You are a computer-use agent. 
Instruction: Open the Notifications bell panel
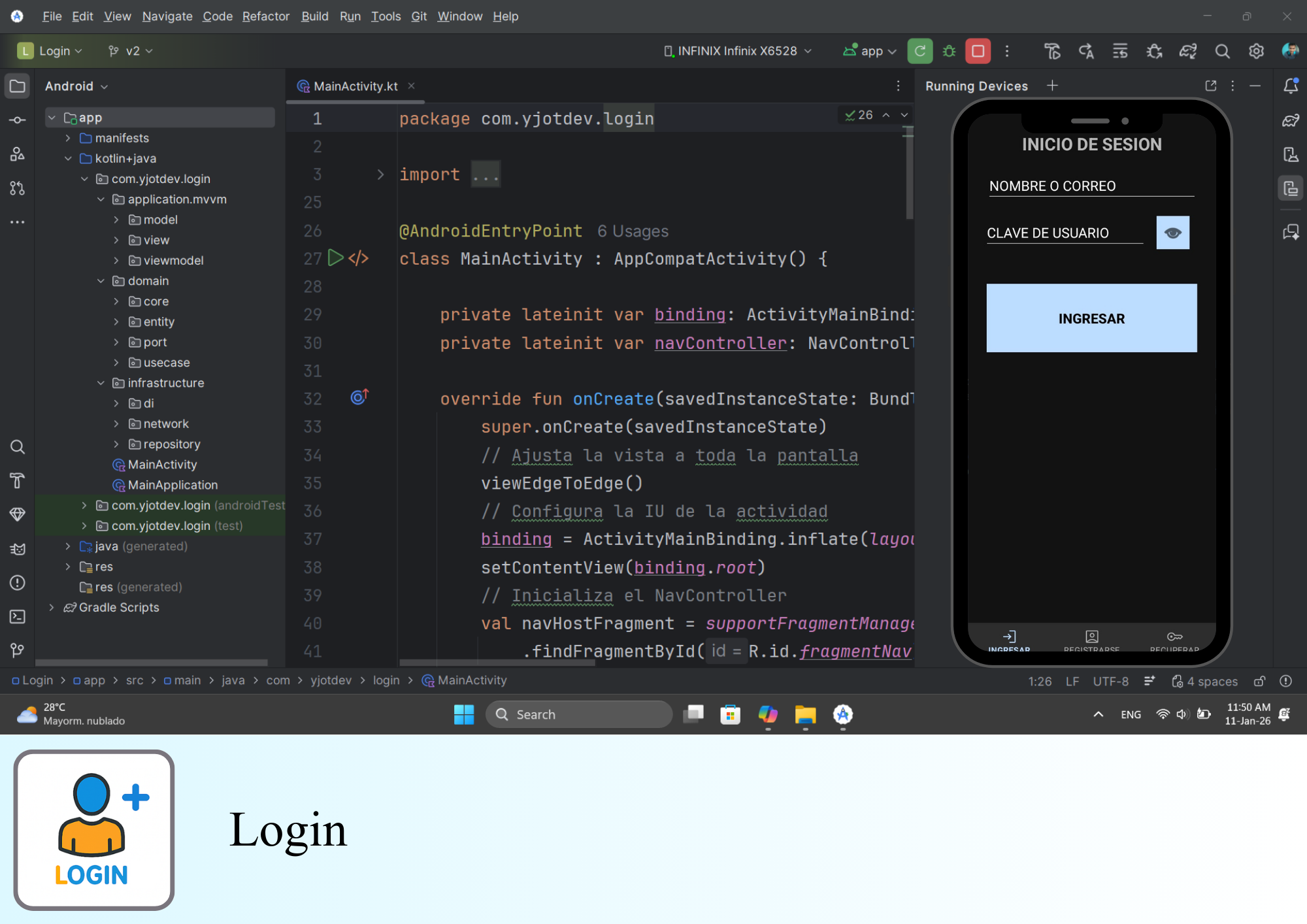(1291, 86)
